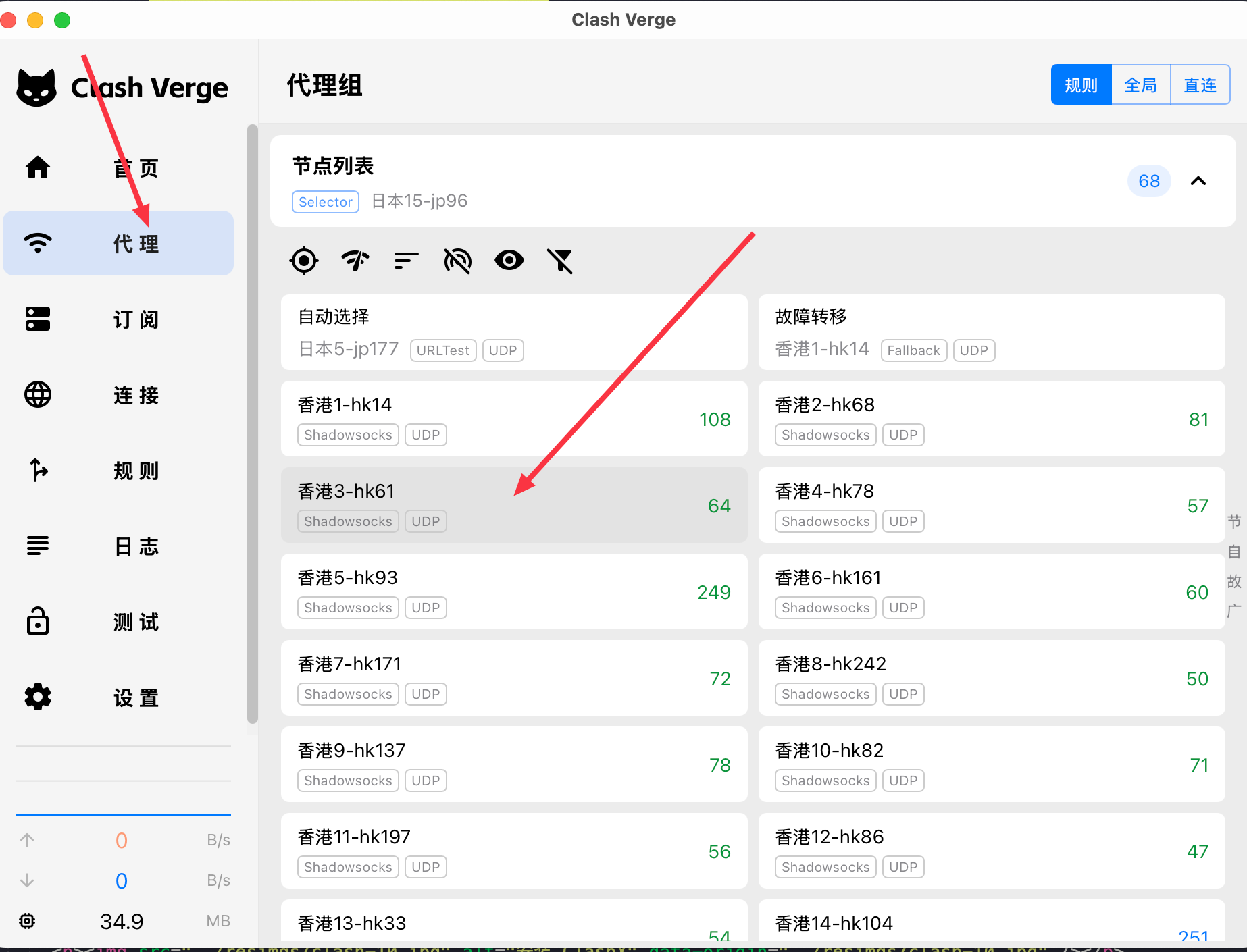1247x952 pixels.
Task: Click the sort nodes icon
Action: pos(406,261)
